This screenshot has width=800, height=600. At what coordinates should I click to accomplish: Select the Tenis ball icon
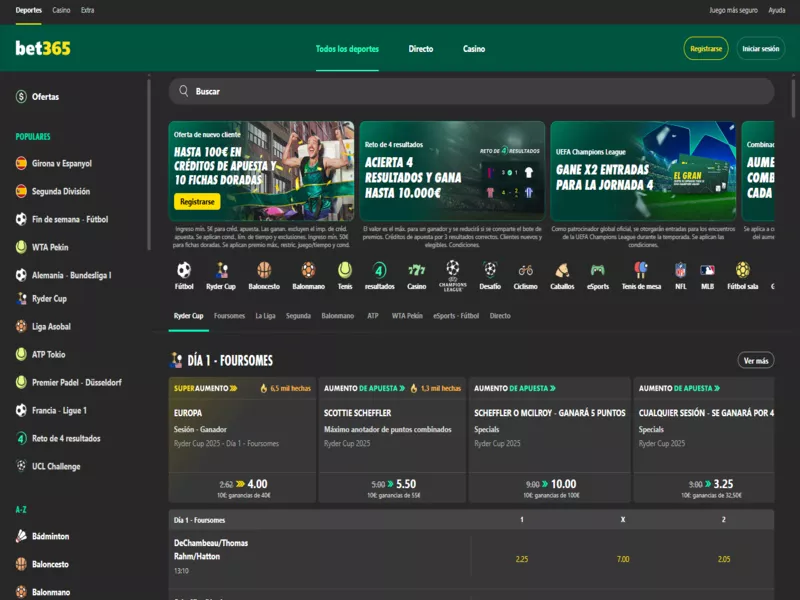point(345,270)
